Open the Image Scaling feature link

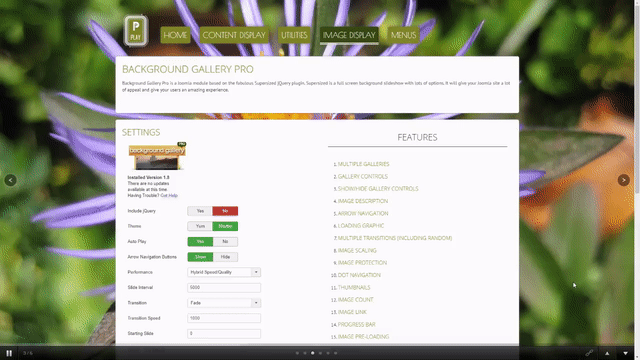(357, 250)
